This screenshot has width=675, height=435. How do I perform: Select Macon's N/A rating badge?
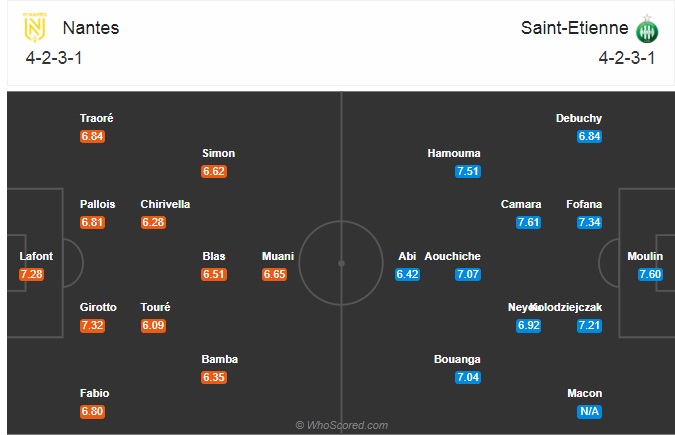tap(589, 411)
